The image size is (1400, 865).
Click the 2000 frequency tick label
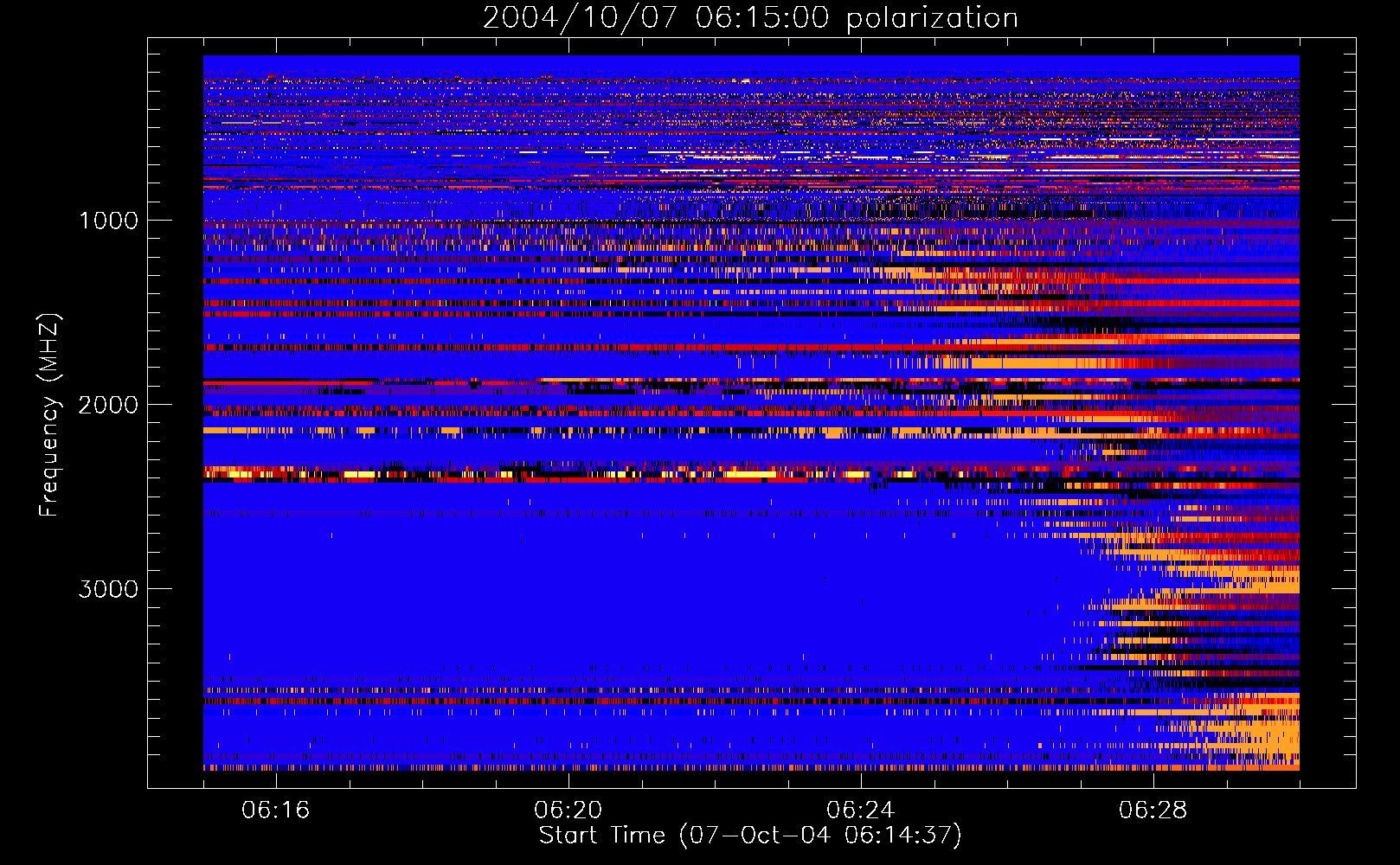click(108, 405)
